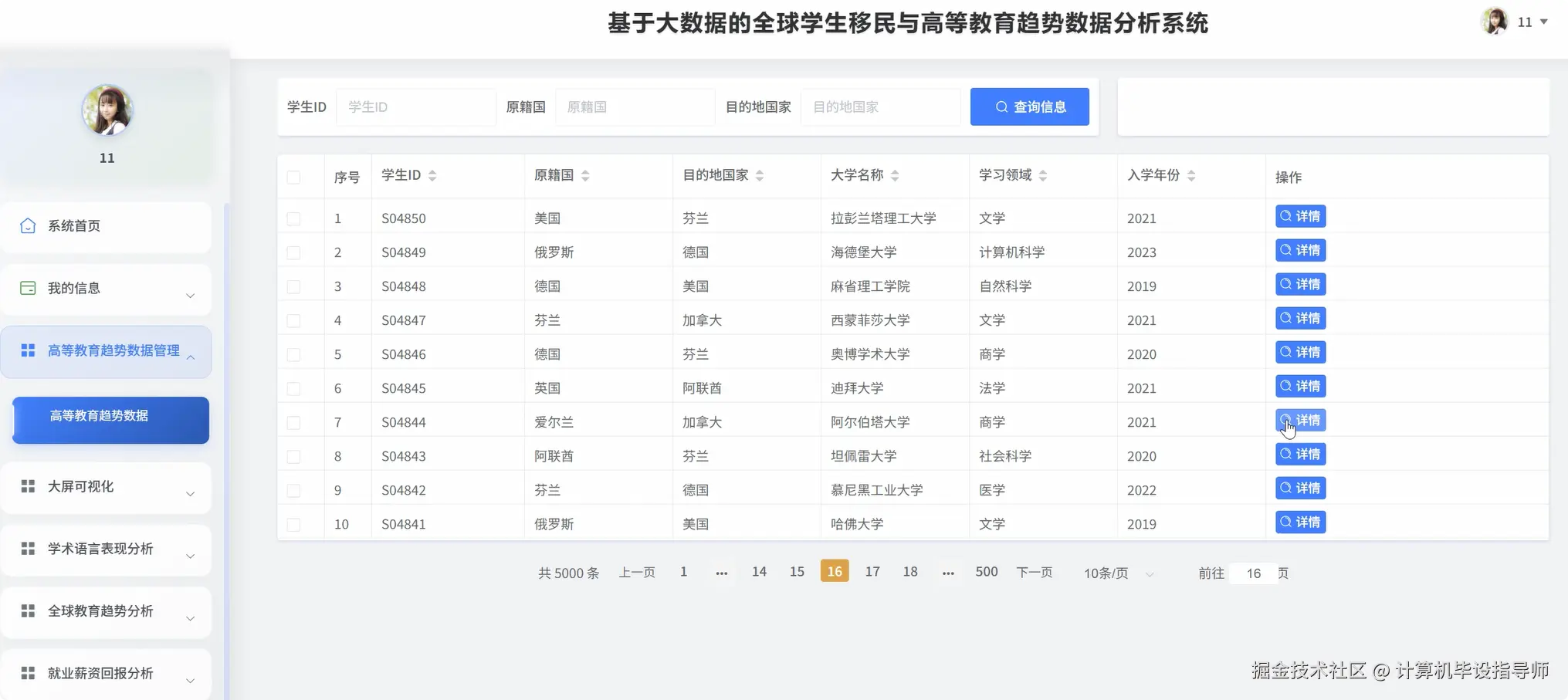The width and height of the screenshot is (1568, 700).
Task: Click the 大屏可视化 panel icon
Action: 29,486
